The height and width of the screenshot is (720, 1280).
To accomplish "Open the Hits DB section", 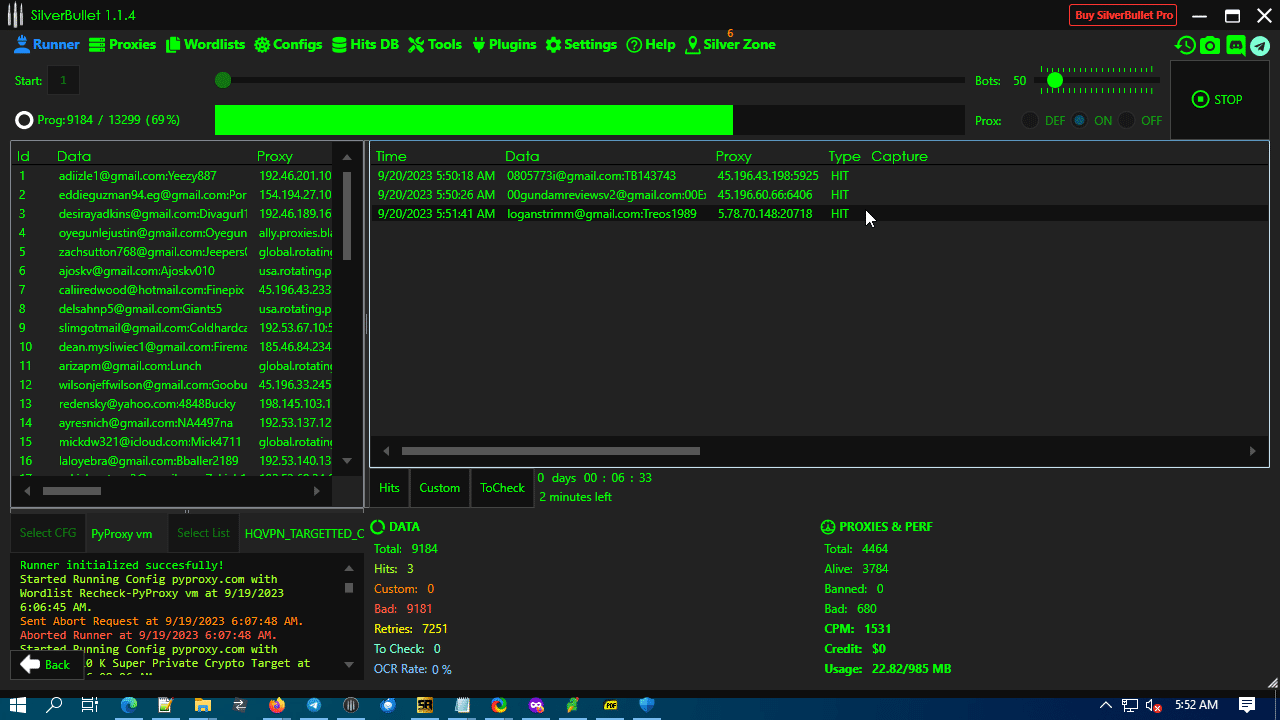I will click(365, 45).
